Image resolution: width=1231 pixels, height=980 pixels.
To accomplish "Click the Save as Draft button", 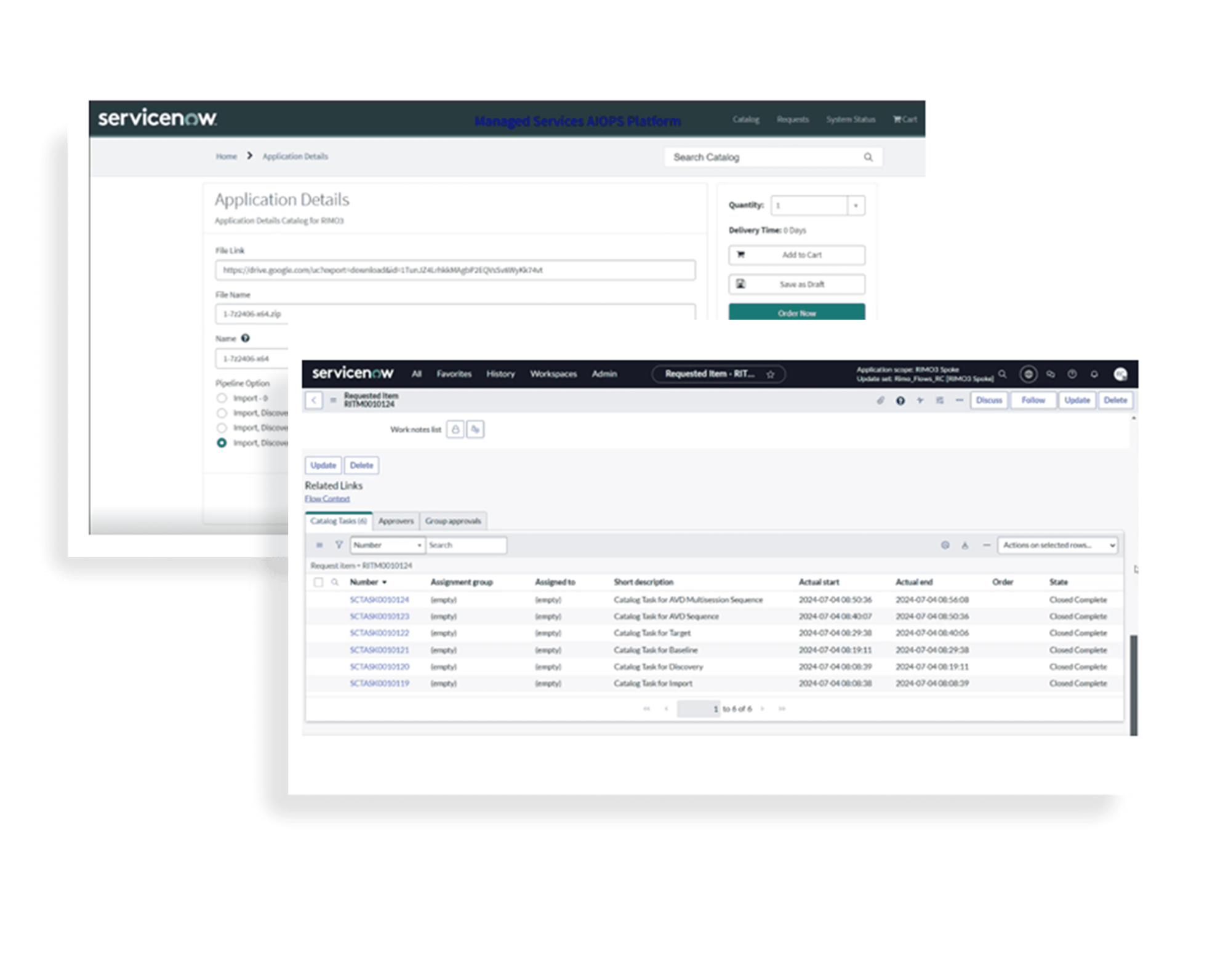I will point(796,284).
